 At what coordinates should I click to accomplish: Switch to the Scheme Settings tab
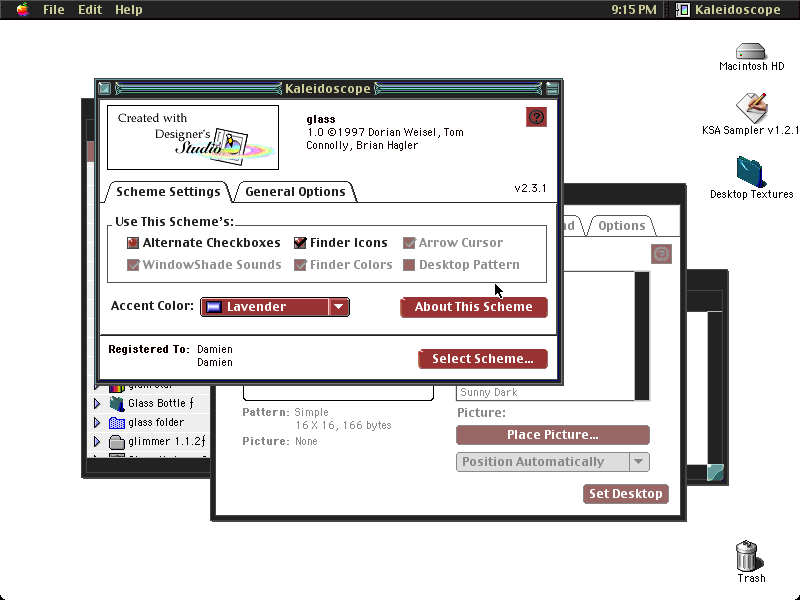pyautogui.click(x=168, y=192)
